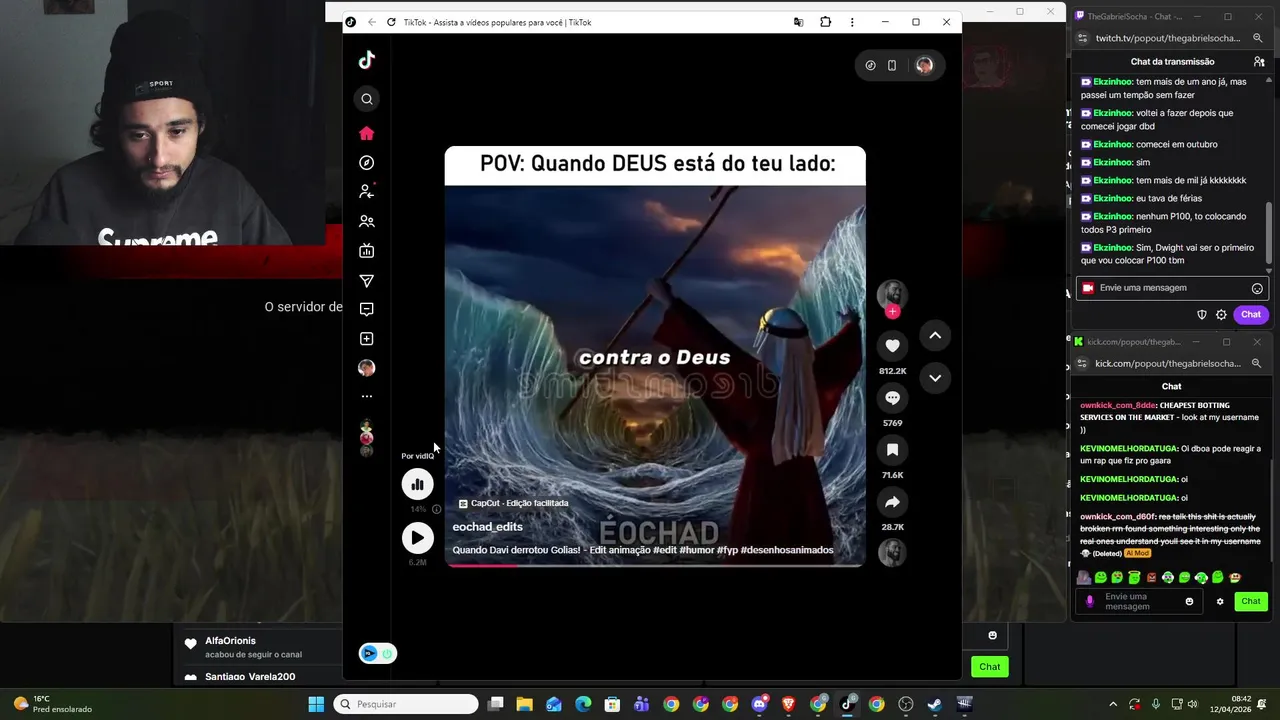Click the green Chat button in Kick window
Image resolution: width=1280 pixels, height=720 pixels.
(1251, 601)
